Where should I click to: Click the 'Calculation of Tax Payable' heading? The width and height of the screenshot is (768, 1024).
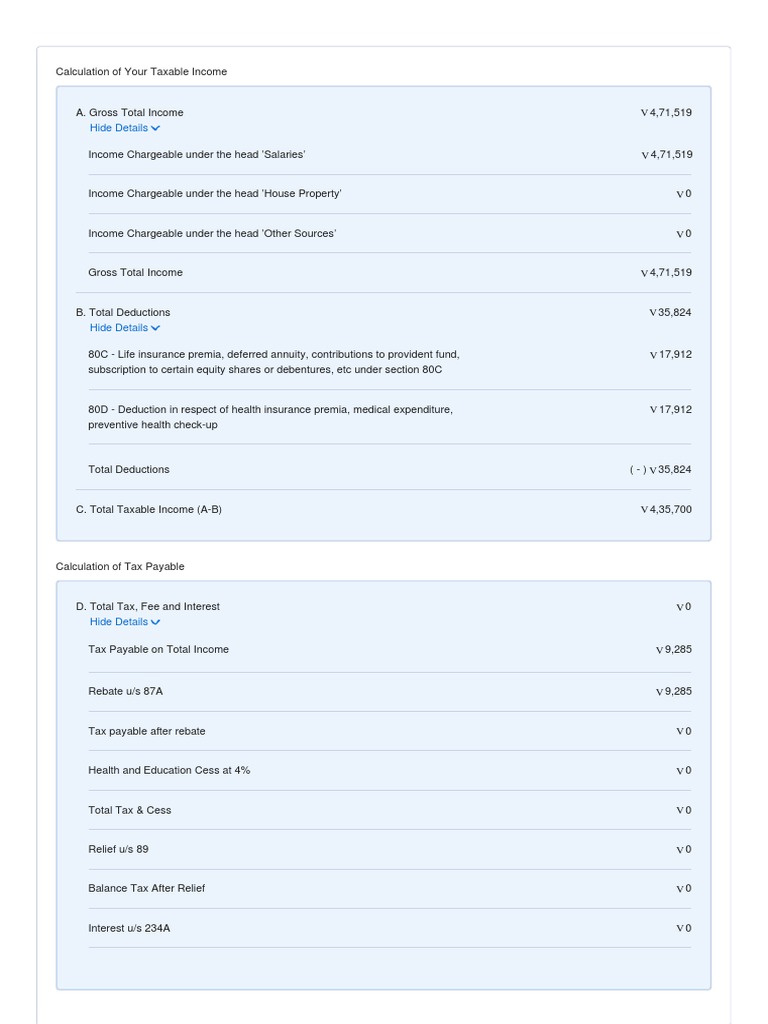[120, 566]
